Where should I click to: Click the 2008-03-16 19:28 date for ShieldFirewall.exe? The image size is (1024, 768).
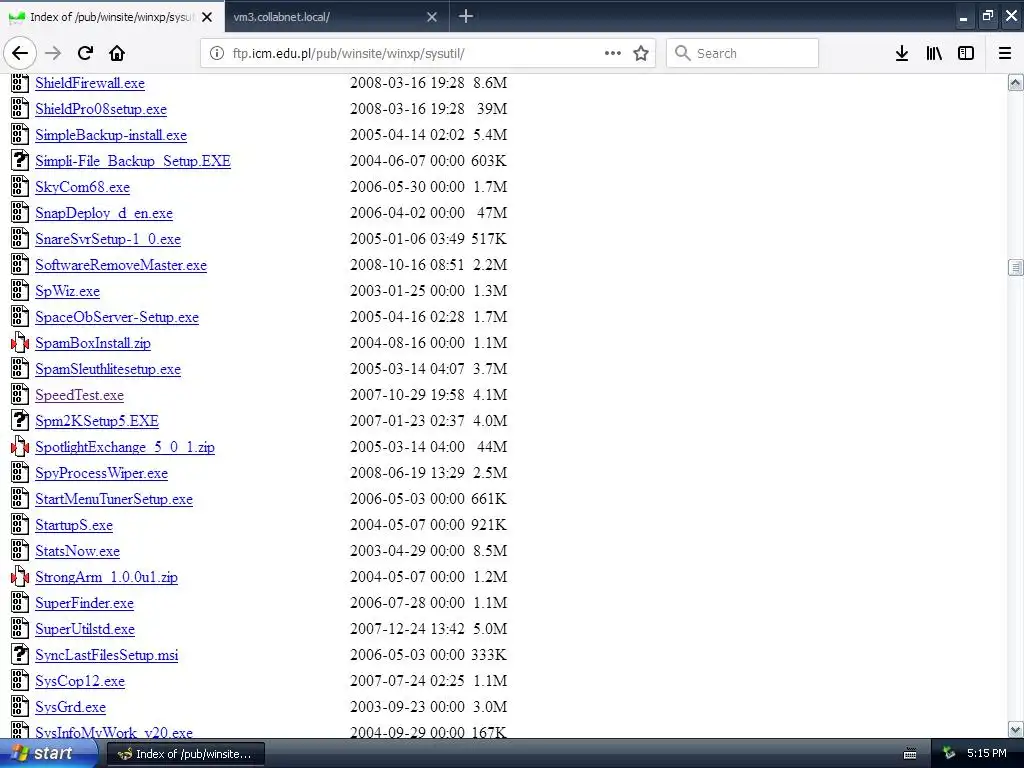coord(407,82)
